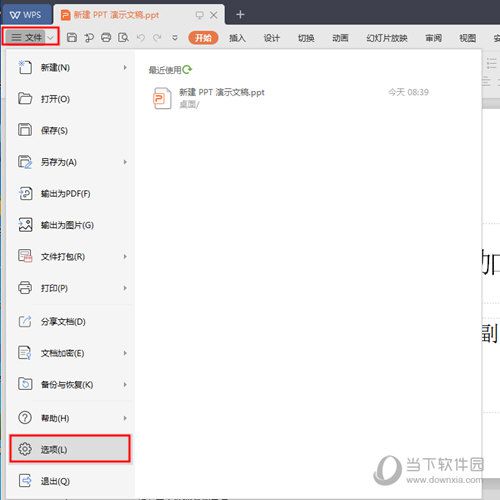The image size is (500, 500).
Task: Open the WPS home tab
Action: coord(26,15)
